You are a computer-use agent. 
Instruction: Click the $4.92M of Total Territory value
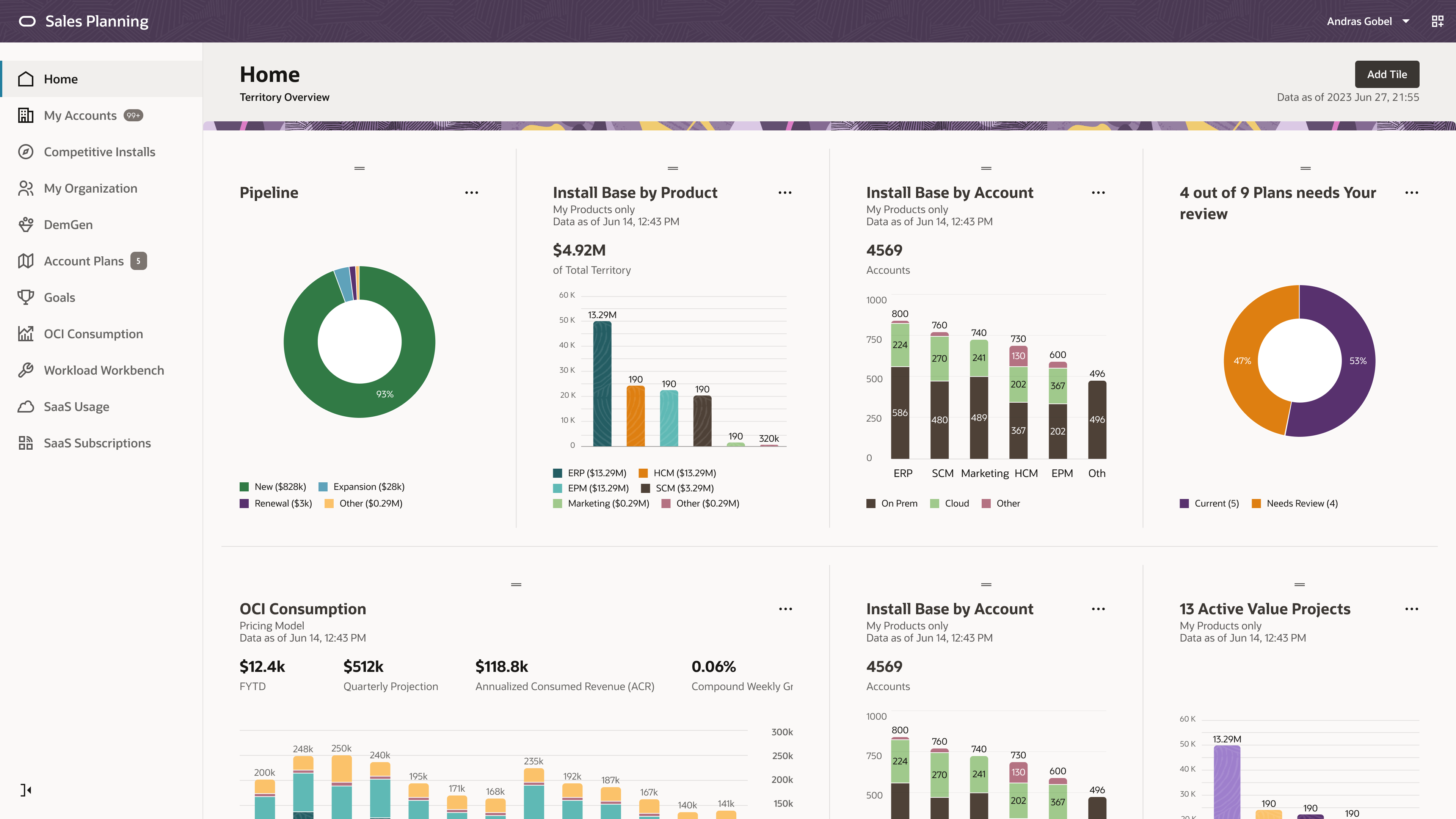(579, 250)
